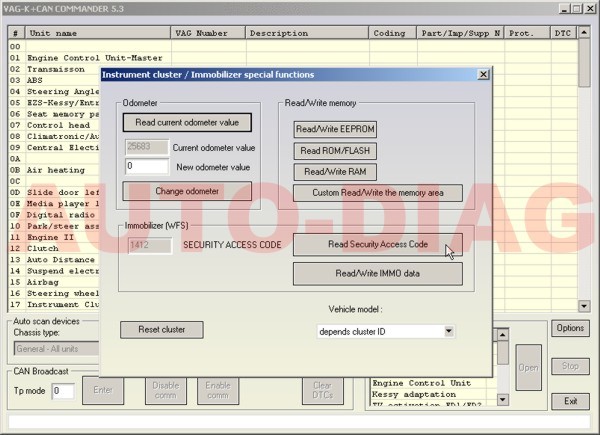Select row 03 ABS
This screenshot has height=435, width=600.
click(54, 80)
